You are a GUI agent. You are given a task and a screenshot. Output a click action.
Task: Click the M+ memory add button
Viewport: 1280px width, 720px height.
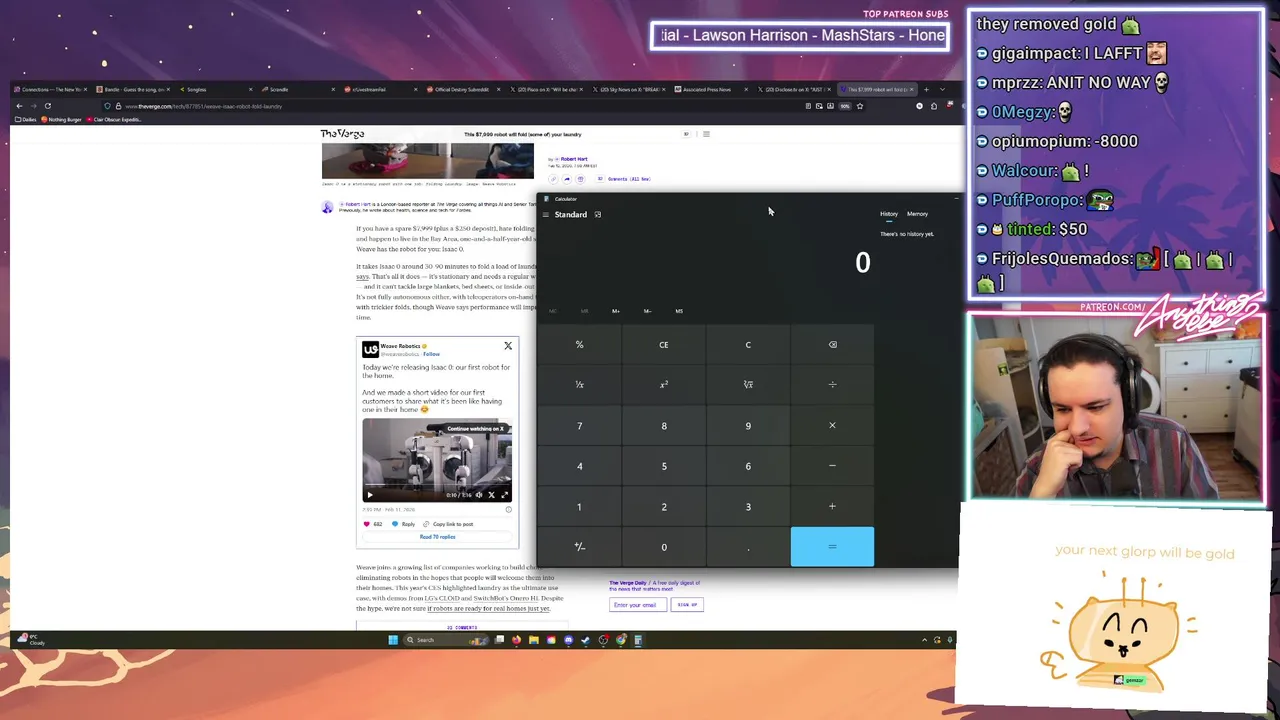[x=616, y=311]
